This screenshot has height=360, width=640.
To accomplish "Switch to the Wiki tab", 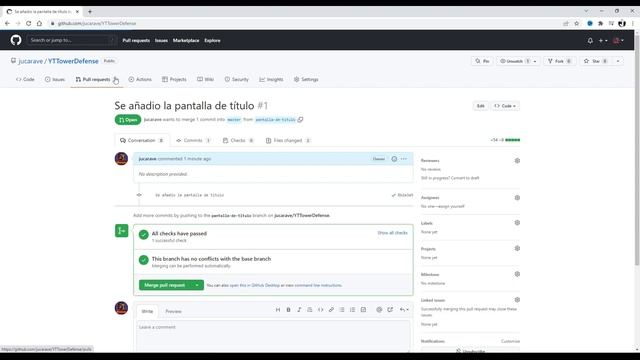I will [x=205, y=79].
